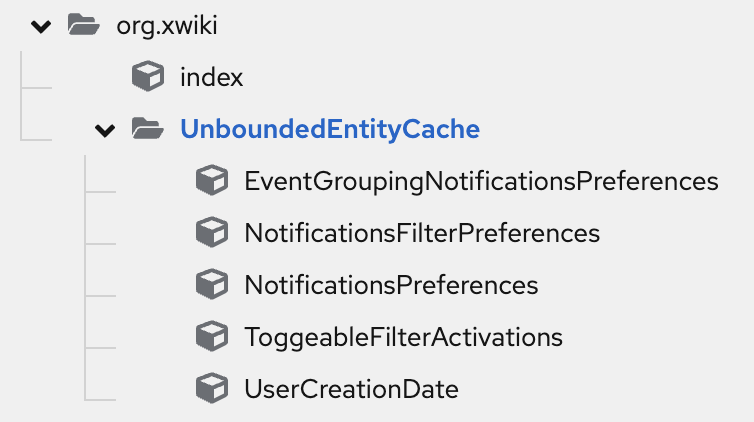The image size is (754, 422).
Task: Select the org.xwiki label
Action: (x=167, y=25)
